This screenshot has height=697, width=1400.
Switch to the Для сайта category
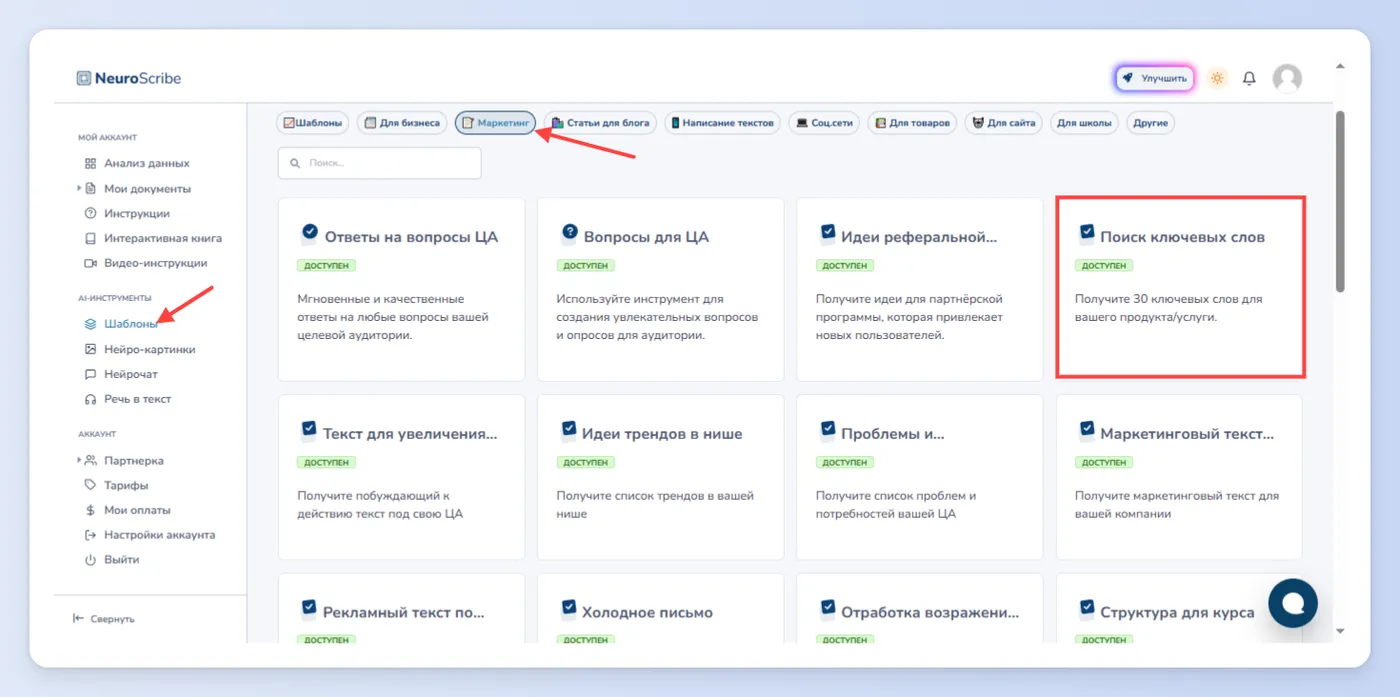[1003, 123]
